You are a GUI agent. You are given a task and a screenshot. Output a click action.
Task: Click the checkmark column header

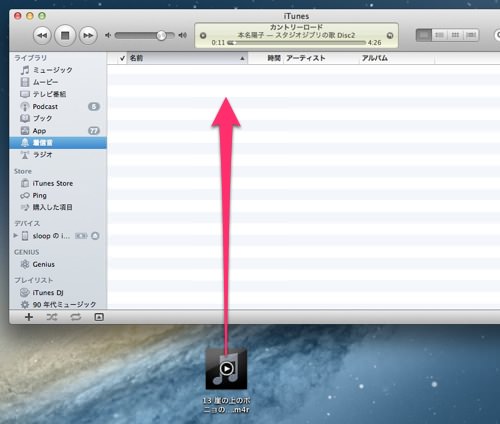coord(122,58)
